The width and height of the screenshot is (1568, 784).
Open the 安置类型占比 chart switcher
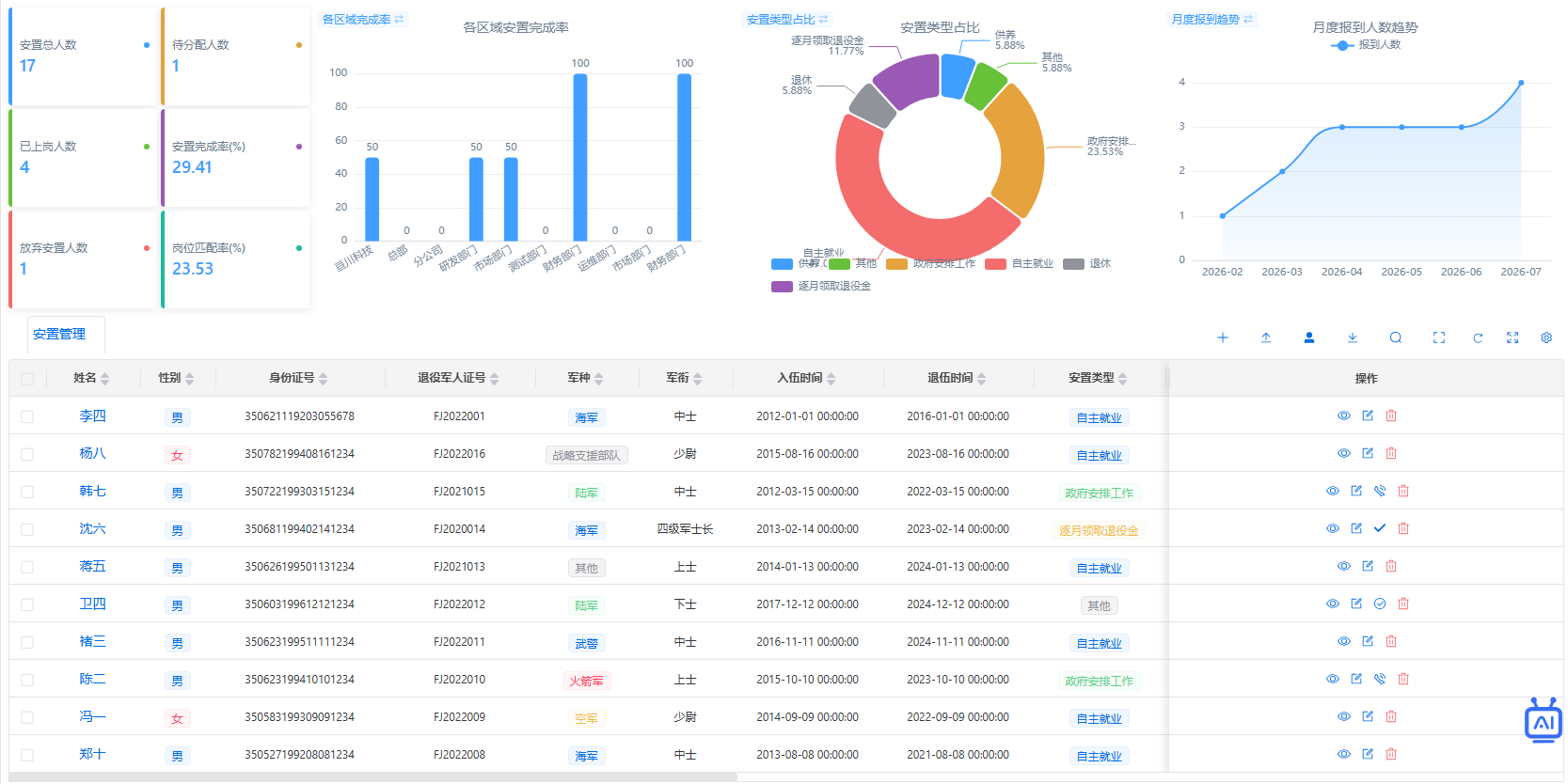[787, 19]
